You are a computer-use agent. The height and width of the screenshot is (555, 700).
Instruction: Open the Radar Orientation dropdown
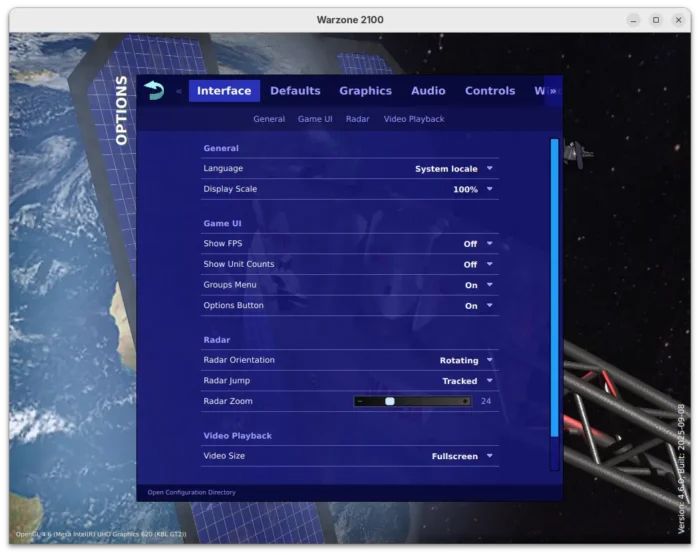pos(466,360)
